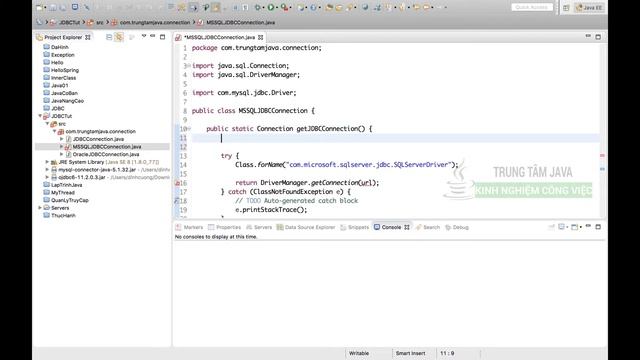This screenshot has width=640, height=360.
Task: Click Collapse All in Project Explorer
Action: tap(109, 37)
